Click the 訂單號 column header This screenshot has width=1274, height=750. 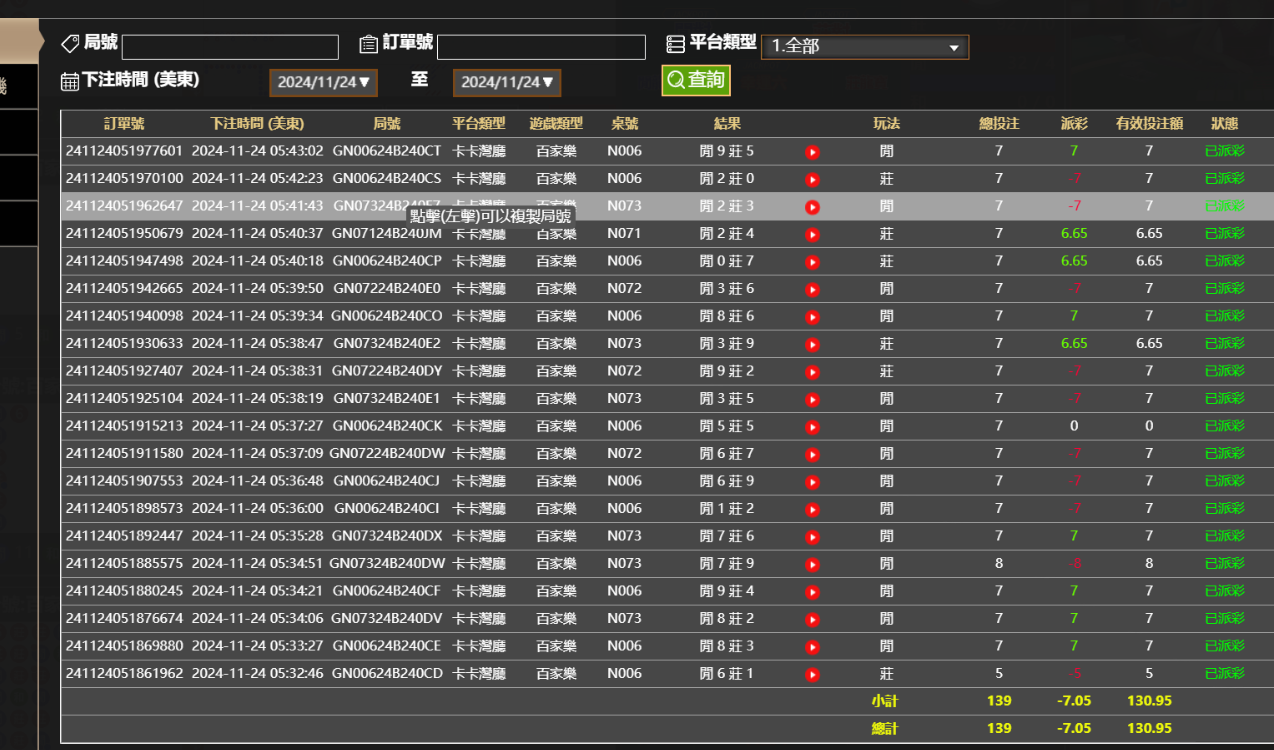[x=124, y=124]
